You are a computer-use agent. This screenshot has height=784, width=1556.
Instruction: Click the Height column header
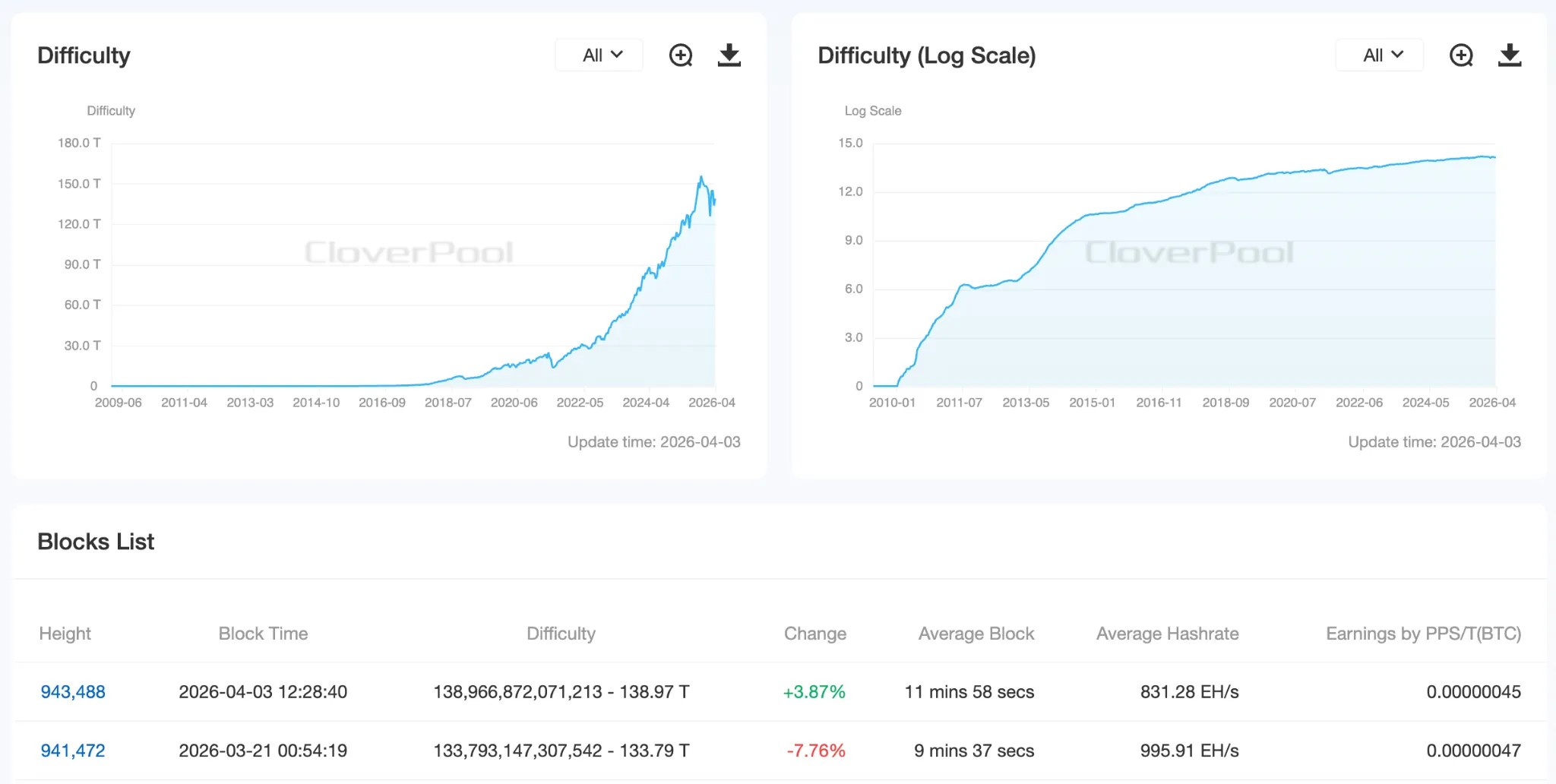(65, 634)
